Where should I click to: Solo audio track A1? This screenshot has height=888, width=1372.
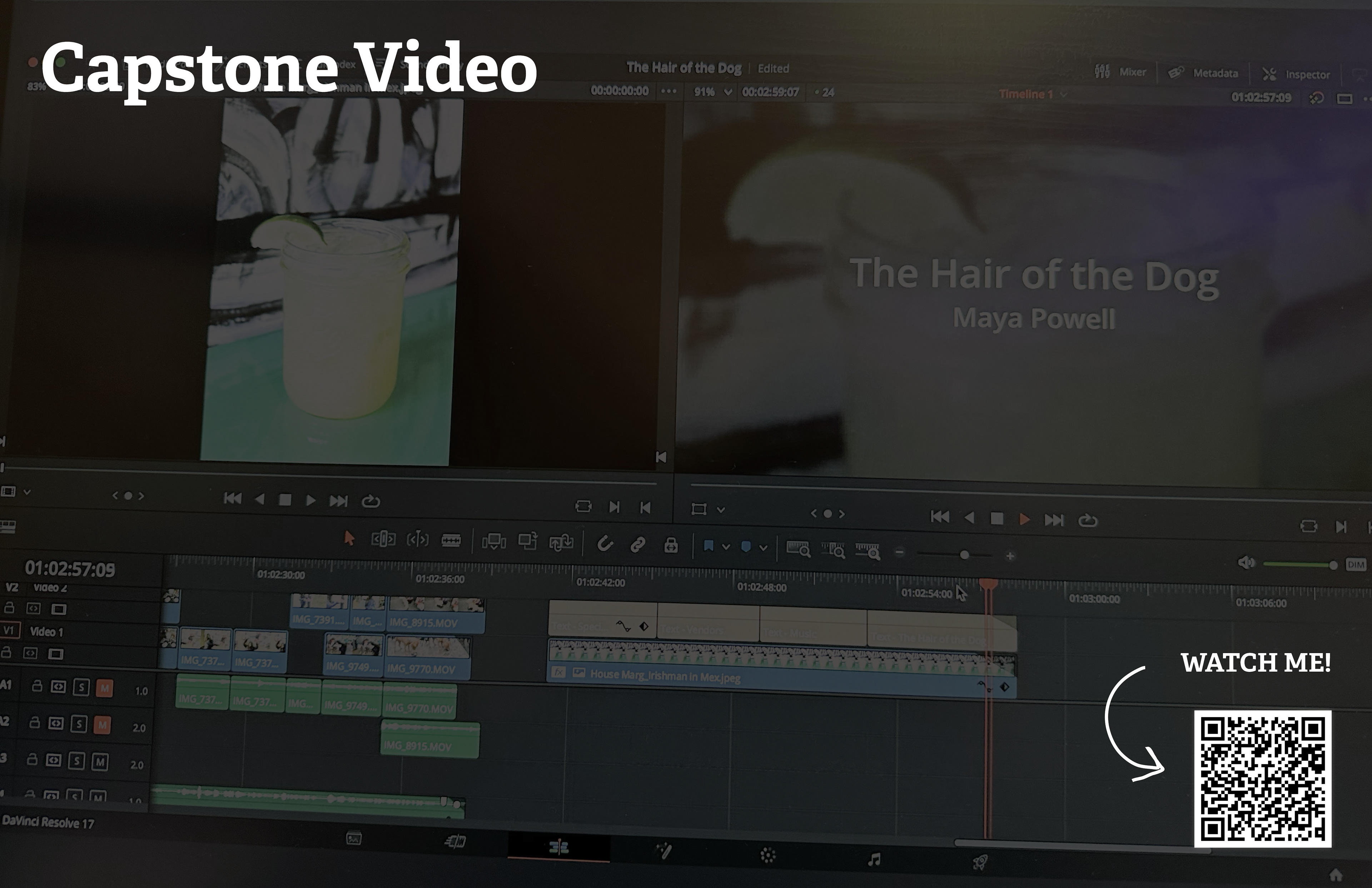point(81,687)
